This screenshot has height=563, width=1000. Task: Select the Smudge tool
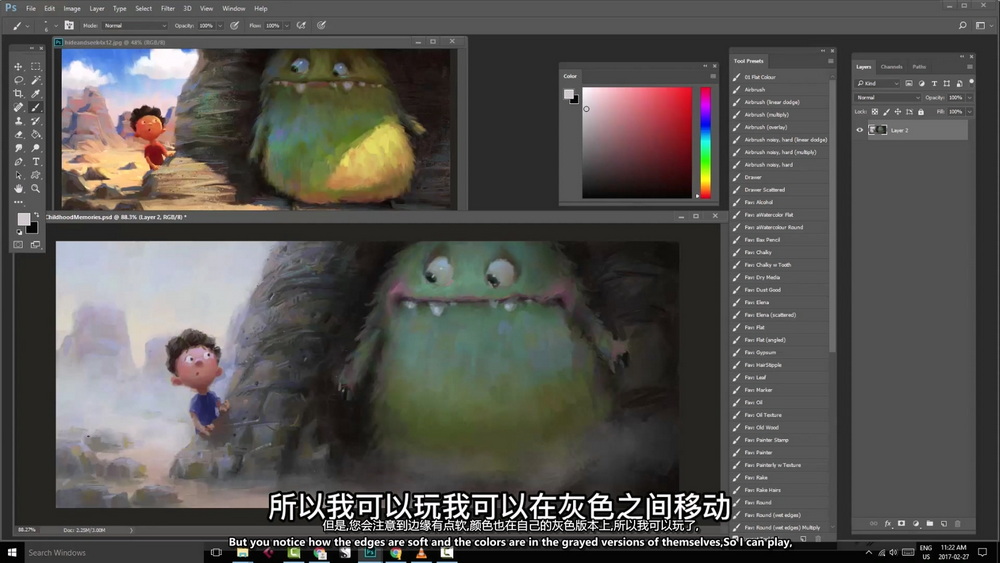tap(18, 148)
